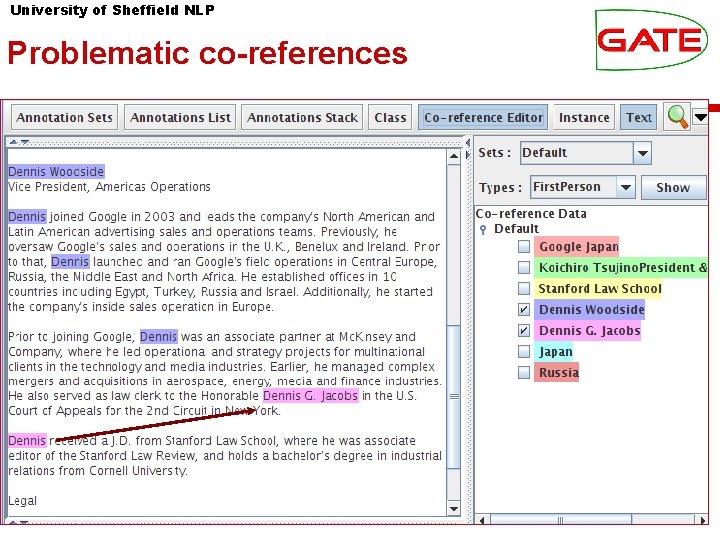Toggle the Annotation Sets view
This screenshot has width=720, height=540.
click(x=64, y=118)
